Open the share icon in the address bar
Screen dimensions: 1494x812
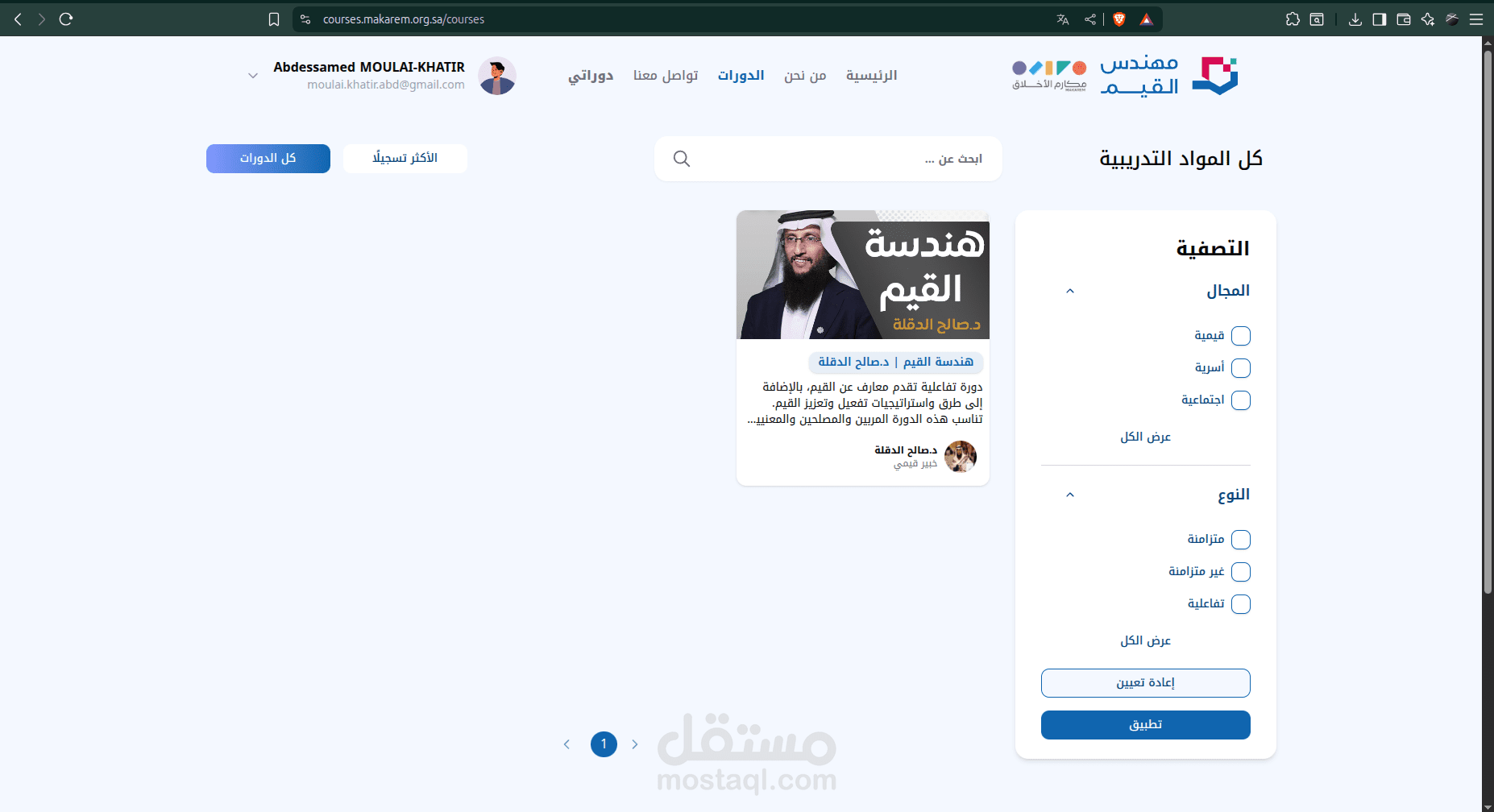pos(1090,19)
